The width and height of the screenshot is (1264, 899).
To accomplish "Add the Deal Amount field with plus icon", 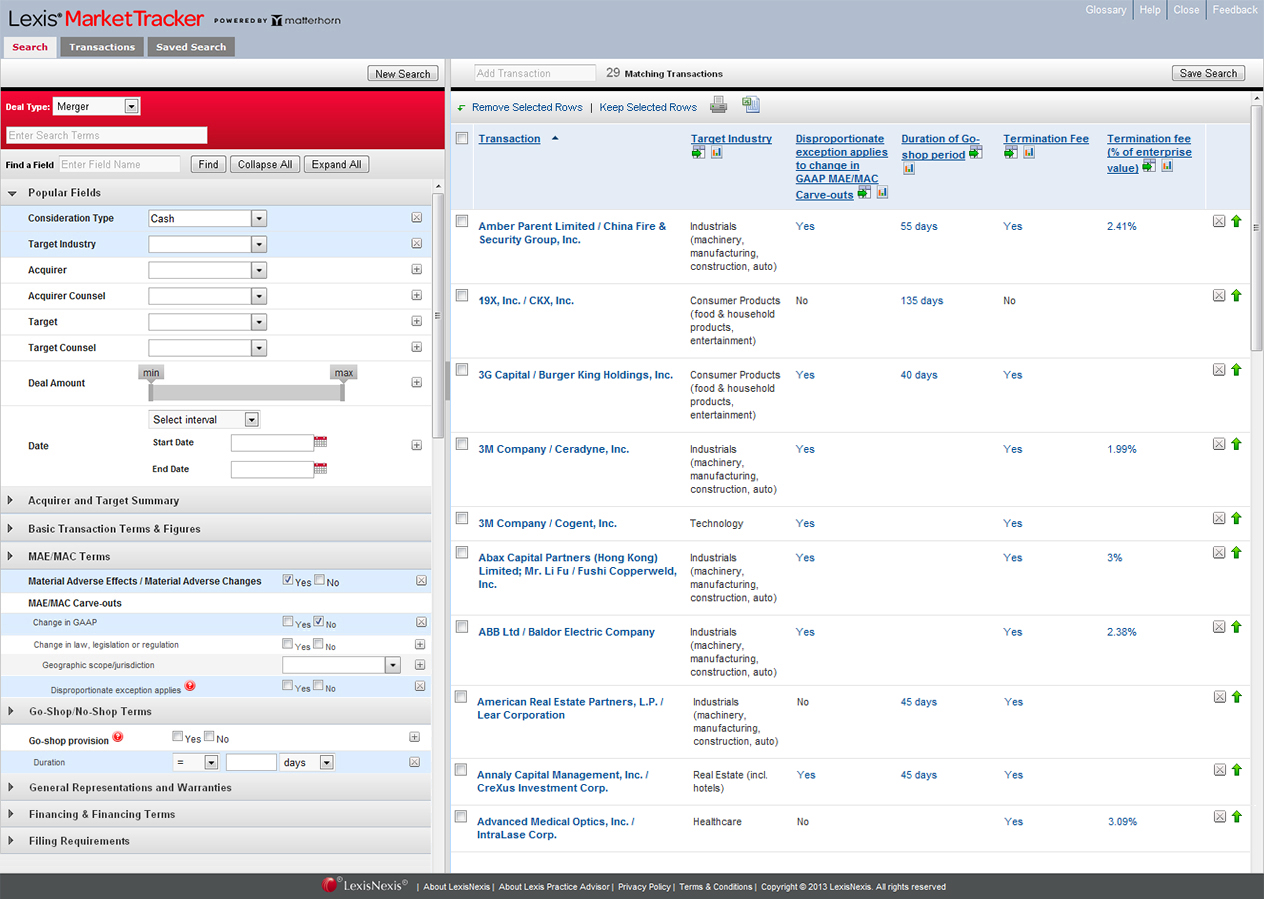I will (x=417, y=383).
